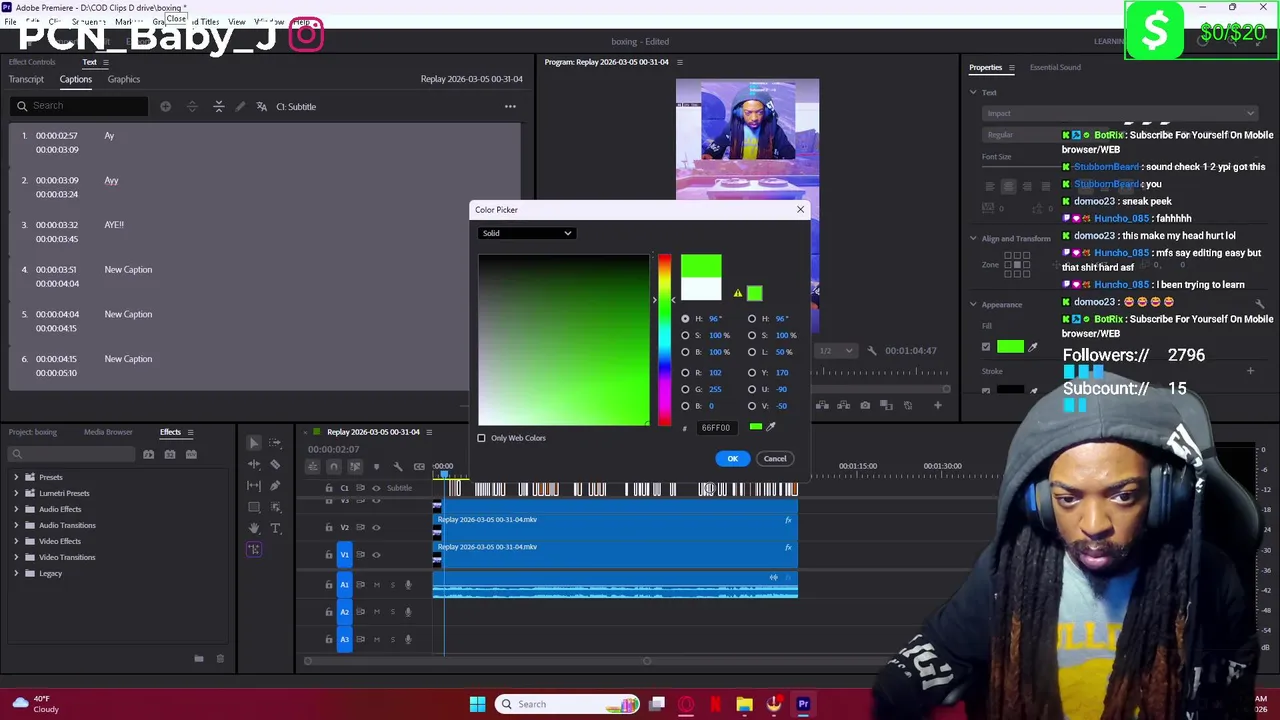Close the Color Picker dialog

(x=800, y=209)
